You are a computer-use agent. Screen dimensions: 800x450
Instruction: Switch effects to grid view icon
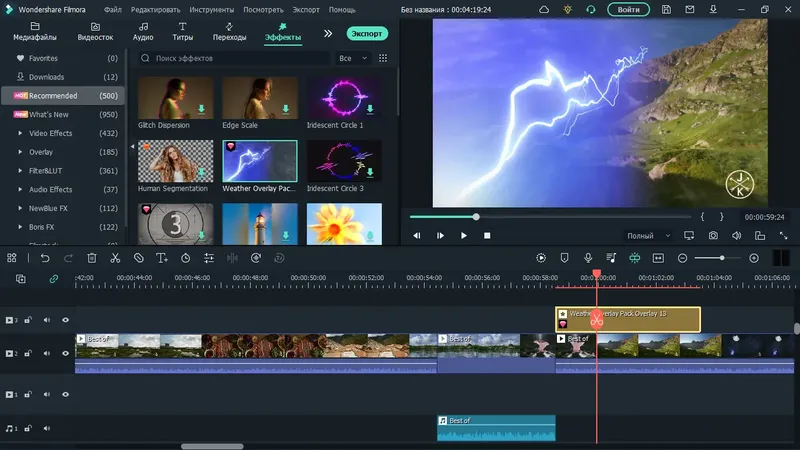(x=383, y=58)
